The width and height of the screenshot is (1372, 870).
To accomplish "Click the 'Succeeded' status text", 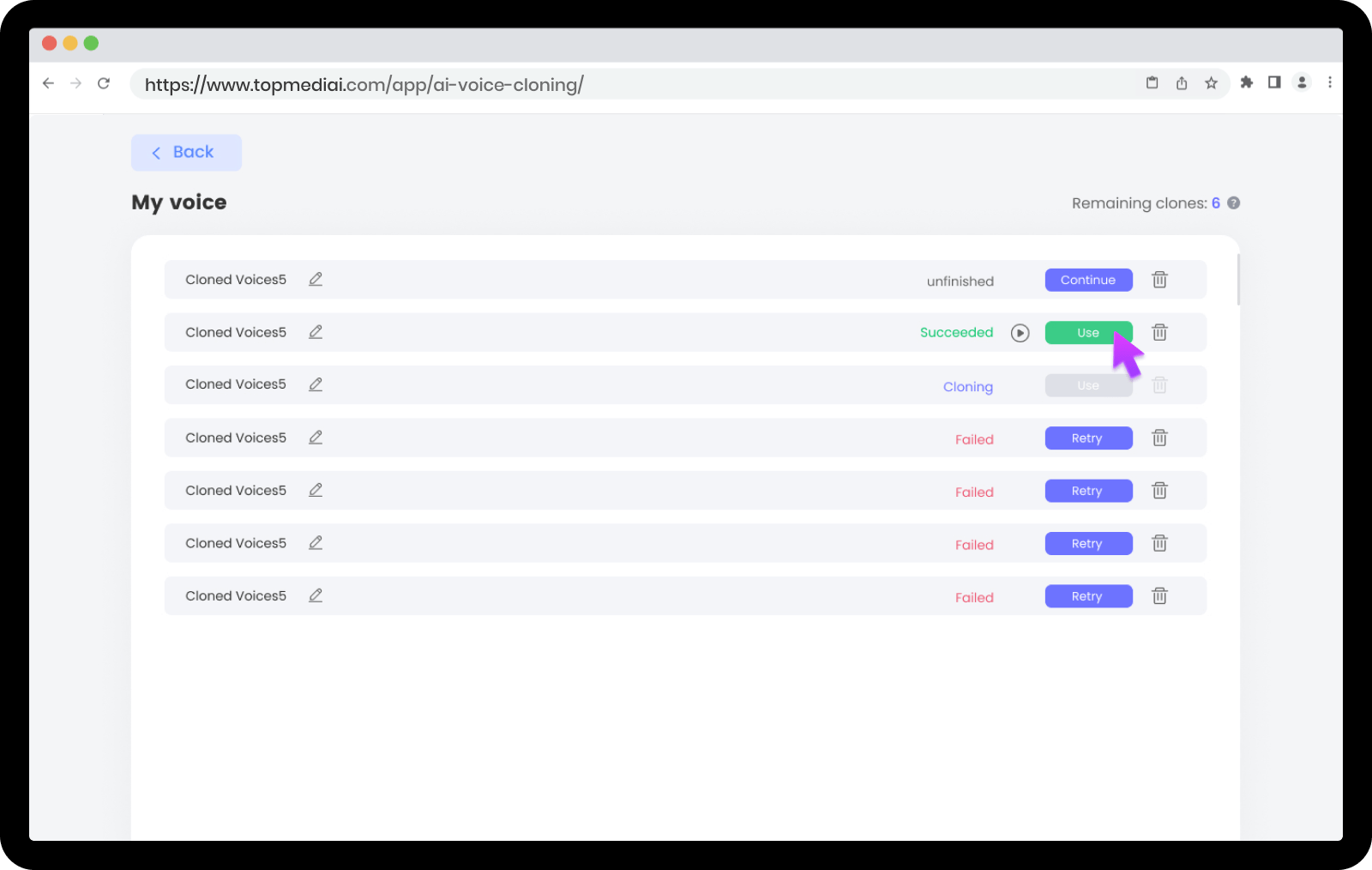I will (x=956, y=333).
